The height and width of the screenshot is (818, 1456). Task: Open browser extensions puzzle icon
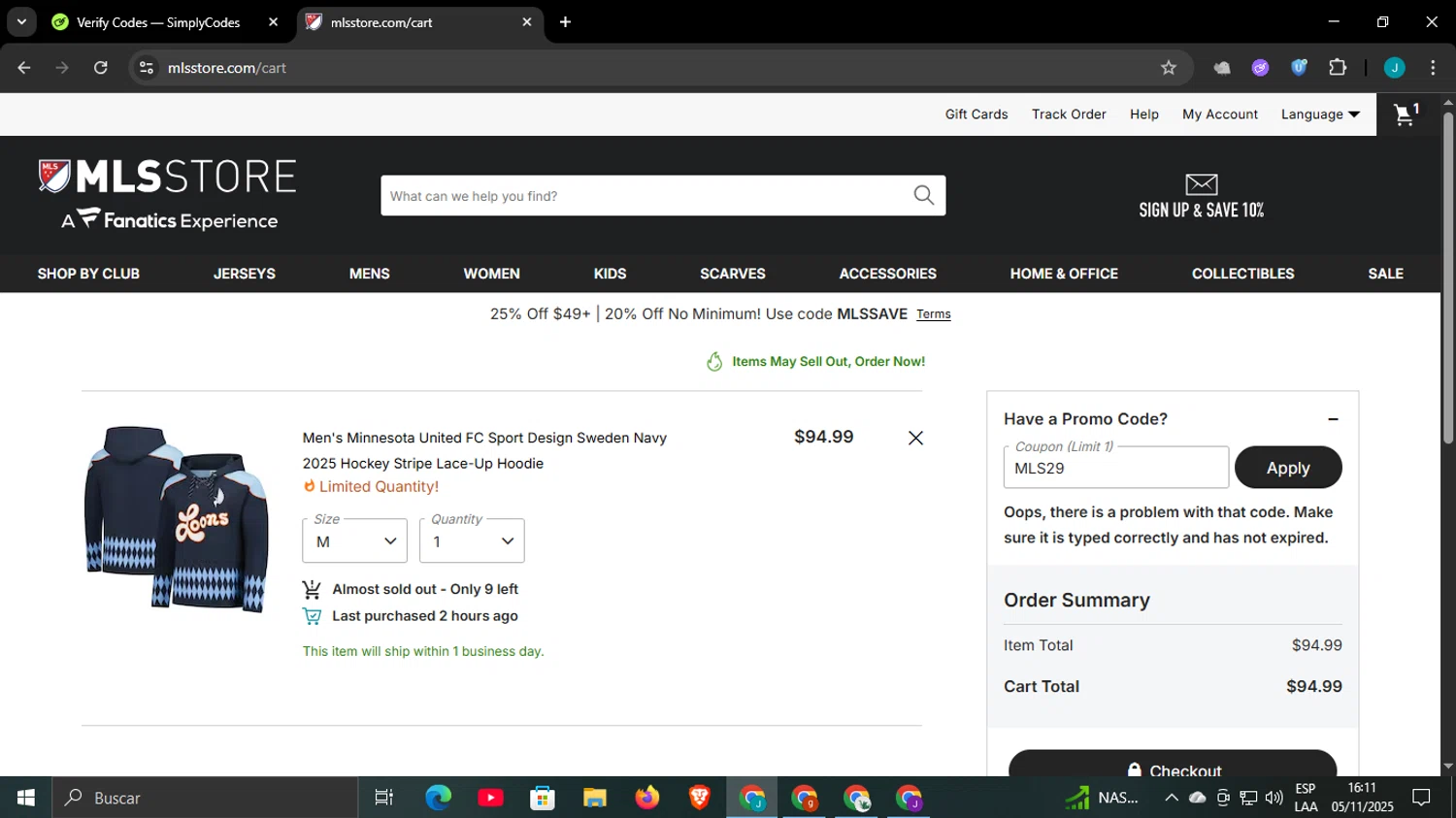(1338, 68)
